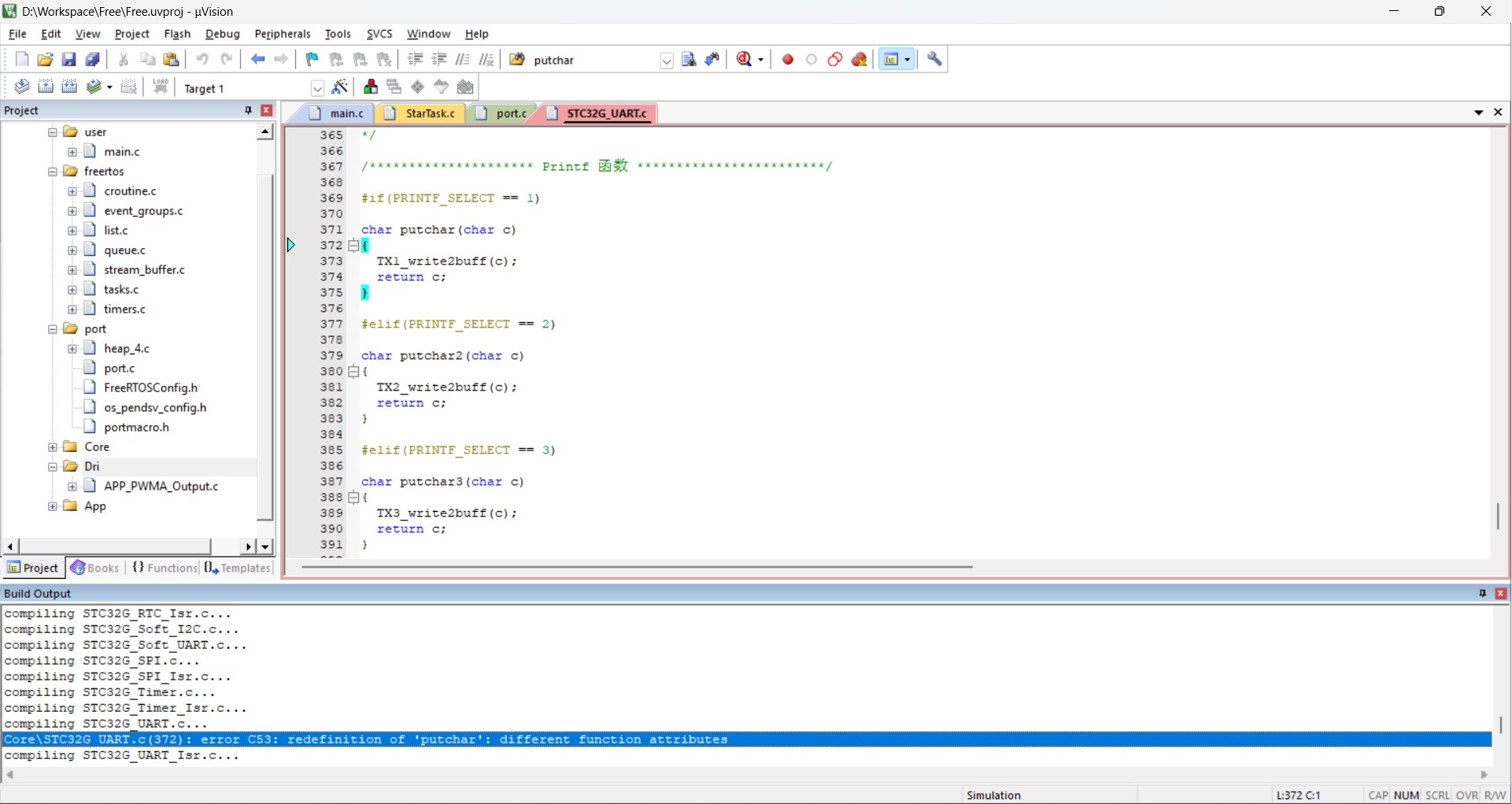Click the editor horizontal scrollbar

(x=637, y=567)
